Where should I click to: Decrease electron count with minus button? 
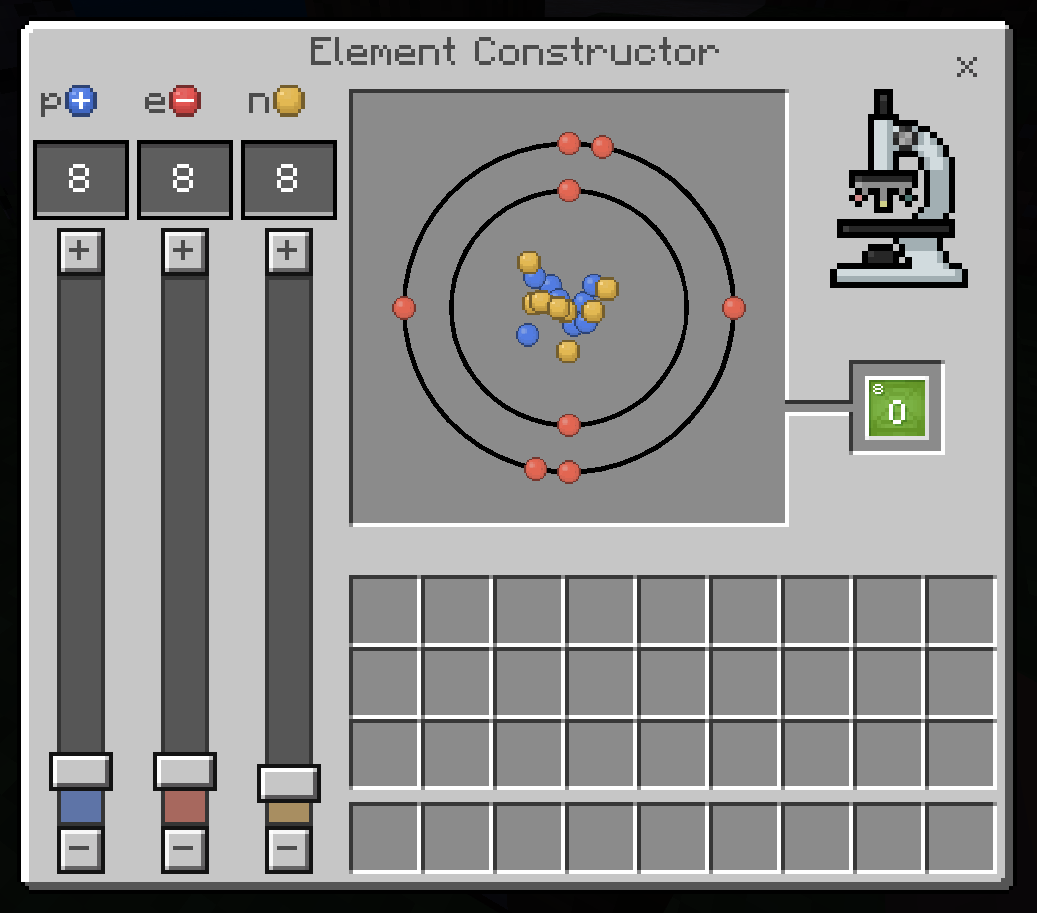185,850
